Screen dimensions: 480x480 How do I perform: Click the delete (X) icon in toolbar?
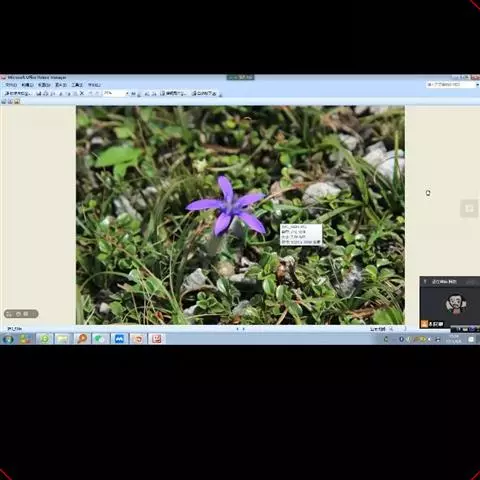coord(82,94)
